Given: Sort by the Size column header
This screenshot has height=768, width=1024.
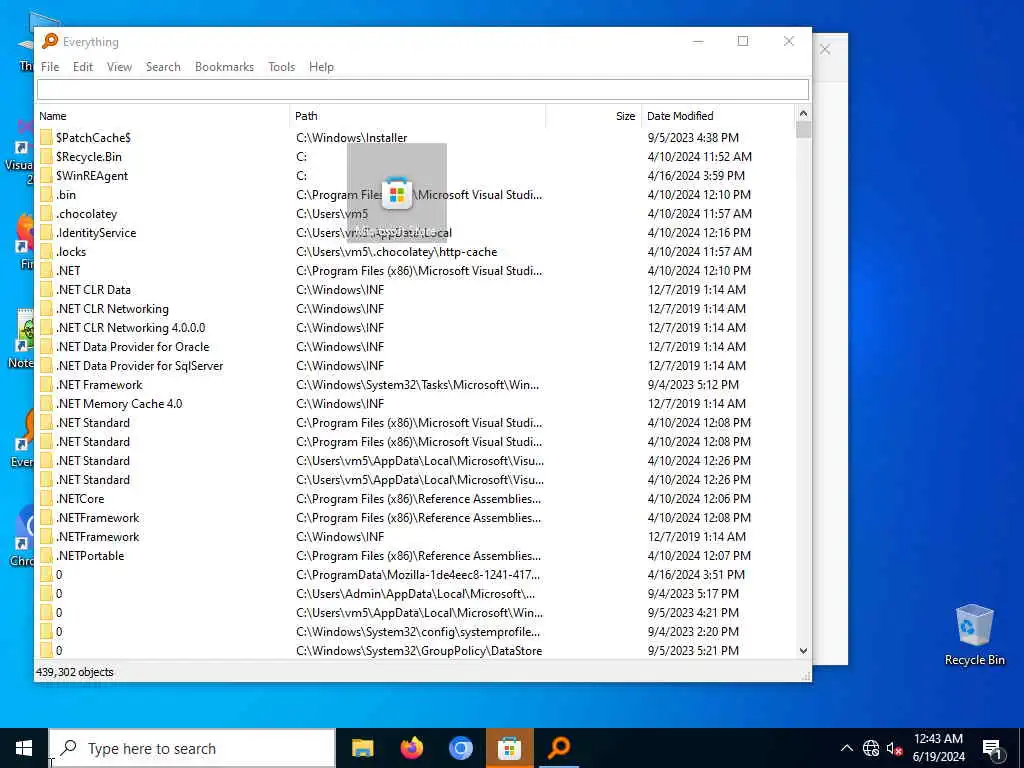Looking at the screenshot, I should coord(625,116).
